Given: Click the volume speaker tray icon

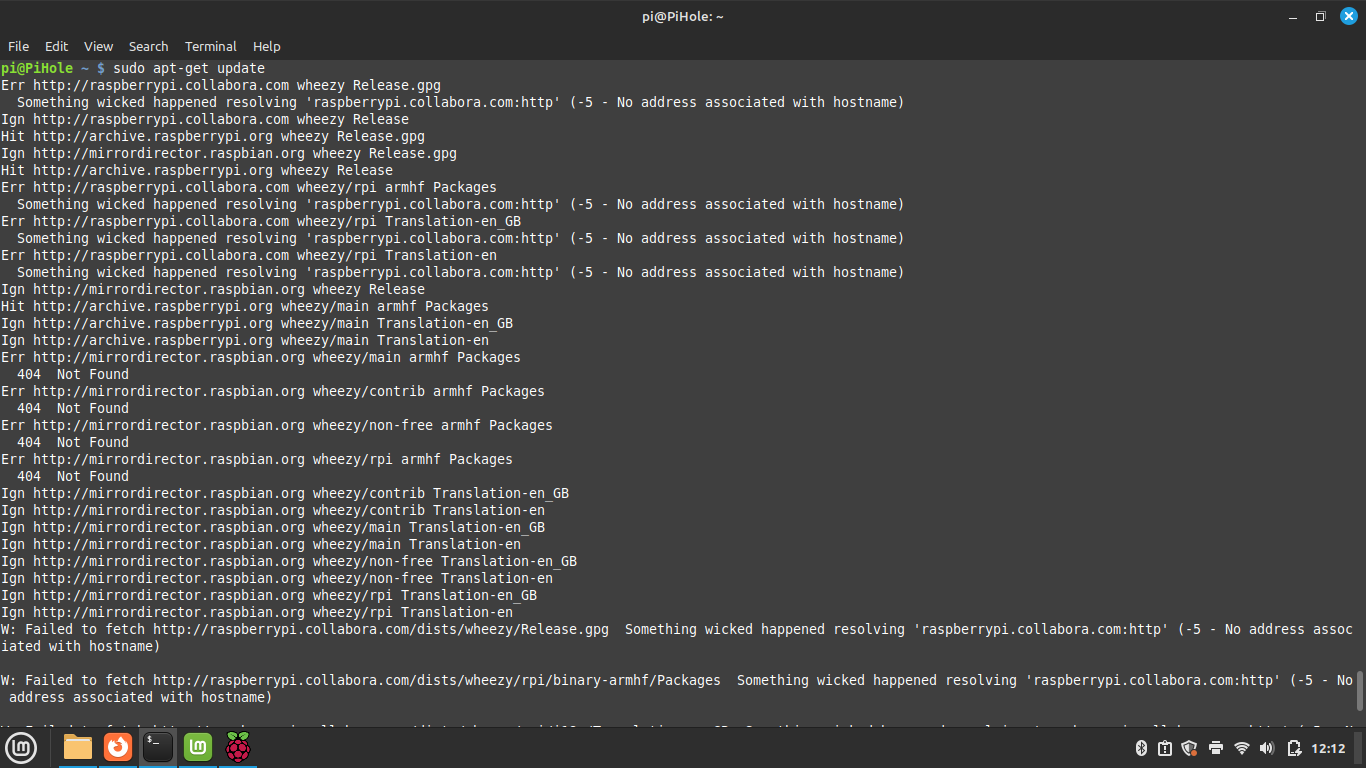Looking at the screenshot, I should (x=1268, y=748).
